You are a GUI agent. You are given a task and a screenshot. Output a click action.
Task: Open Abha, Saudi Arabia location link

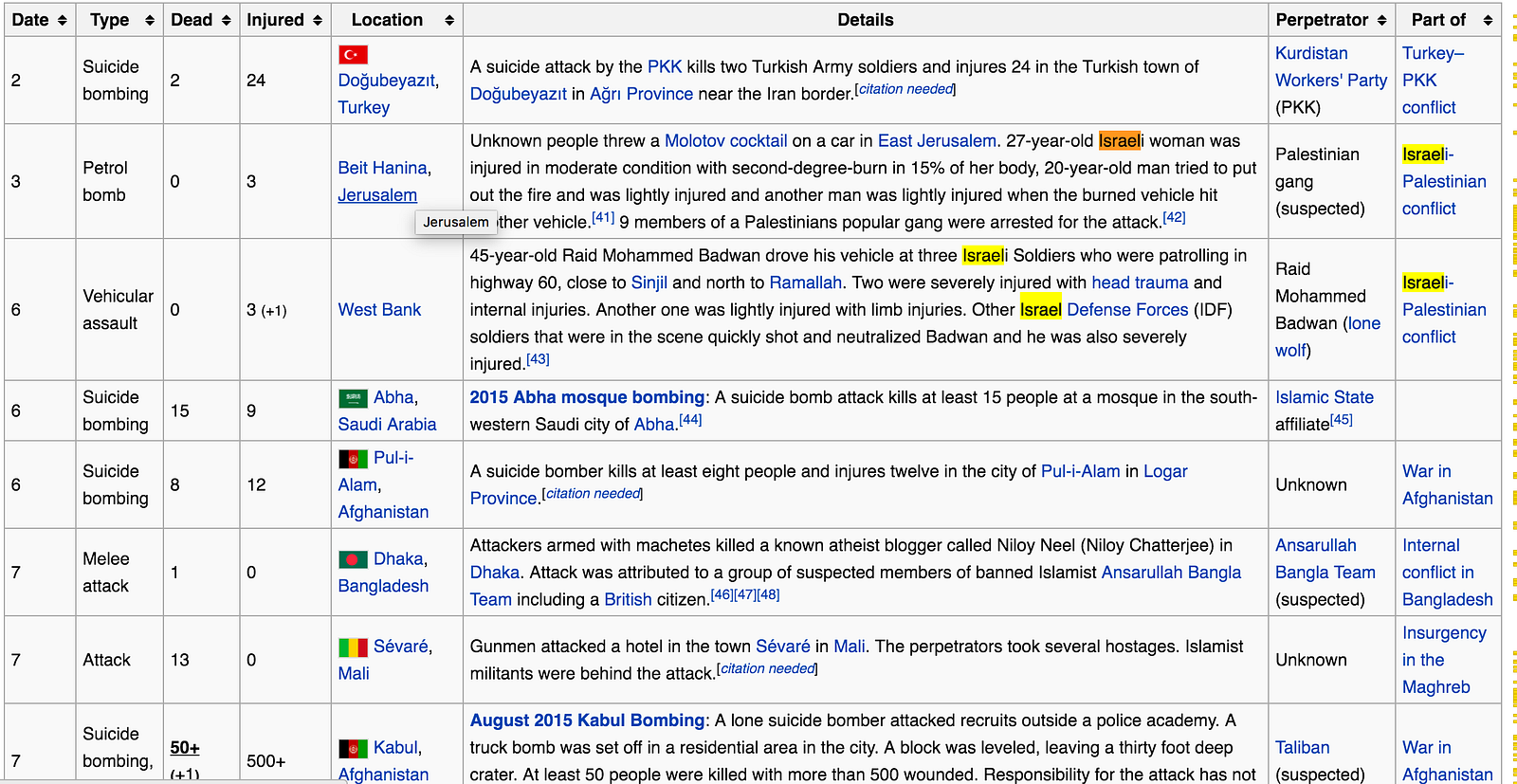coord(388,410)
